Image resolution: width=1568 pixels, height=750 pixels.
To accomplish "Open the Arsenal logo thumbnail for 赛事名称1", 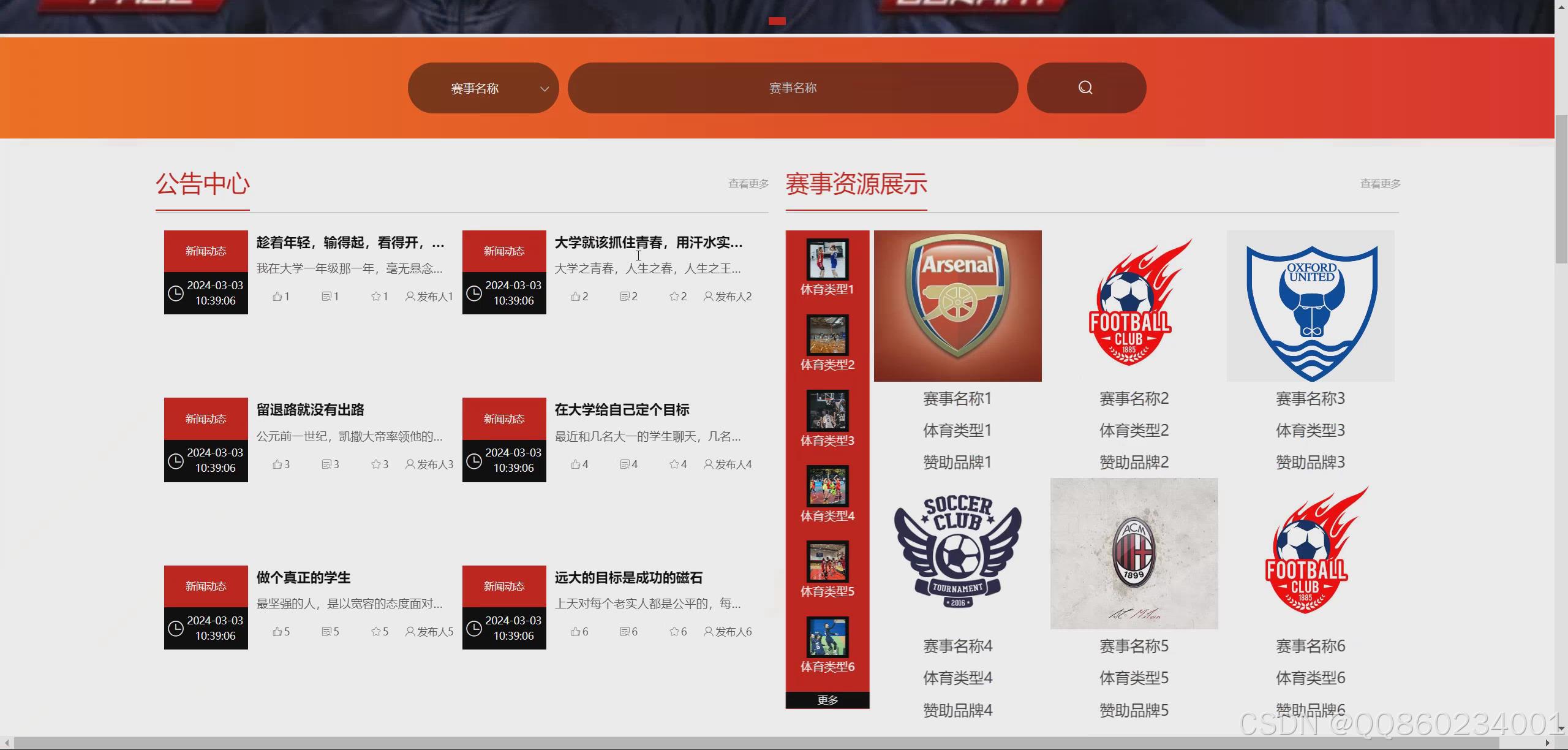I will point(957,306).
